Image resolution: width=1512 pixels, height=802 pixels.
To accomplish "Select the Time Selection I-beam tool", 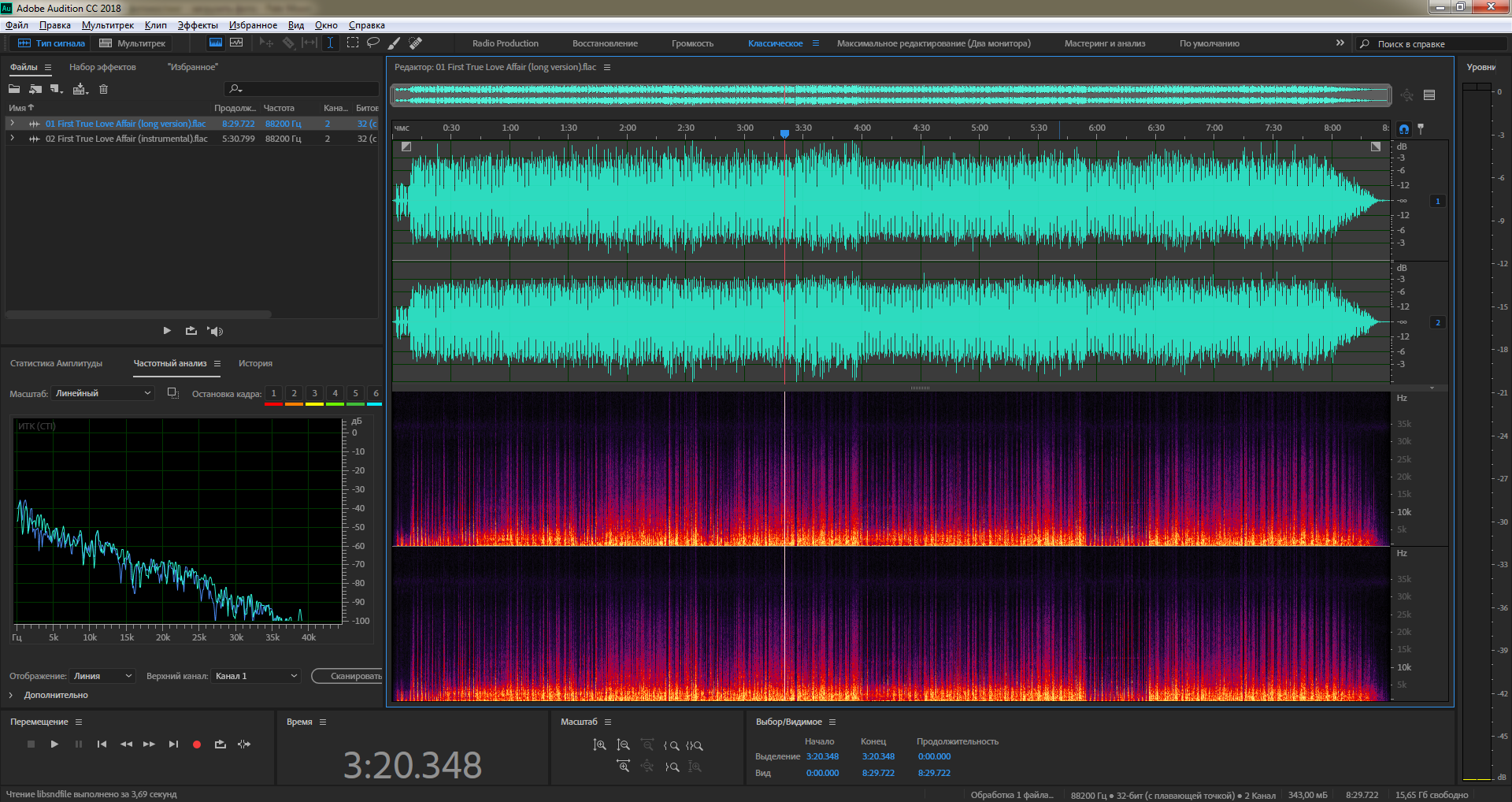I will point(331,43).
